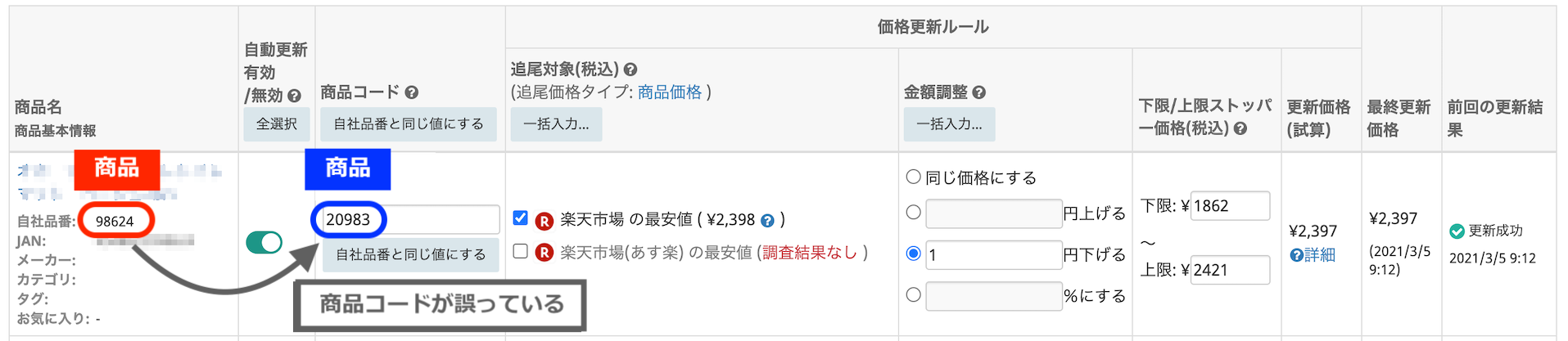Viewport: 1568px width, 341px height.
Task: Click help icon beside 金額調整 header
Action: pyautogui.click(x=979, y=92)
